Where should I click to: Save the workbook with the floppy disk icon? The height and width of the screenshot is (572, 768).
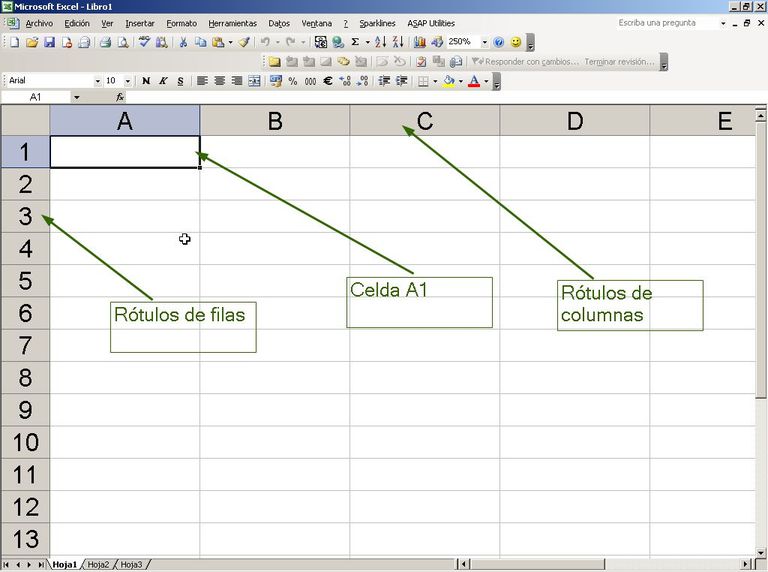[49, 42]
